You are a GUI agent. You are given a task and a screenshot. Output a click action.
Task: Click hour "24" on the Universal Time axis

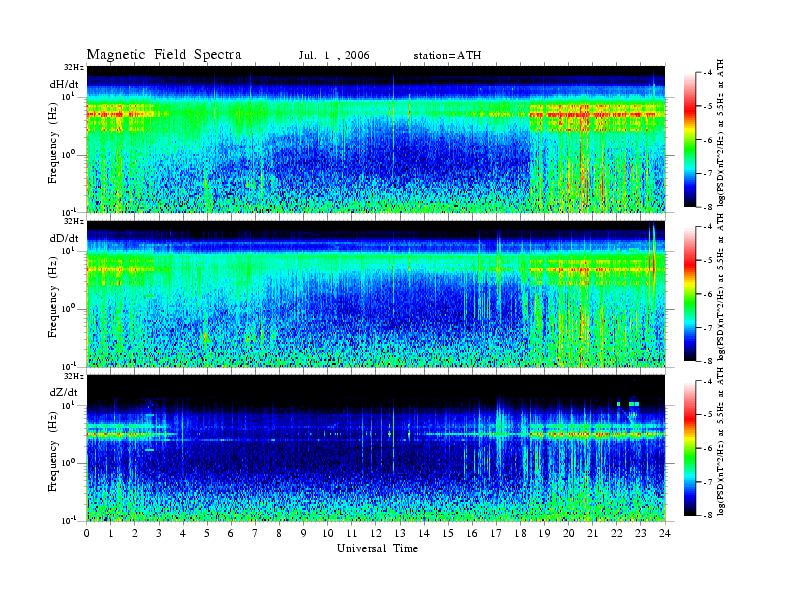(x=665, y=533)
